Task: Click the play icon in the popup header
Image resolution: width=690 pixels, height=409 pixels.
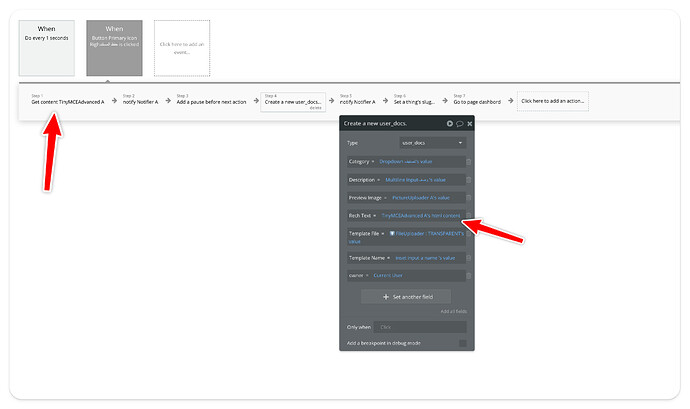Action: [x=449, y=124]
